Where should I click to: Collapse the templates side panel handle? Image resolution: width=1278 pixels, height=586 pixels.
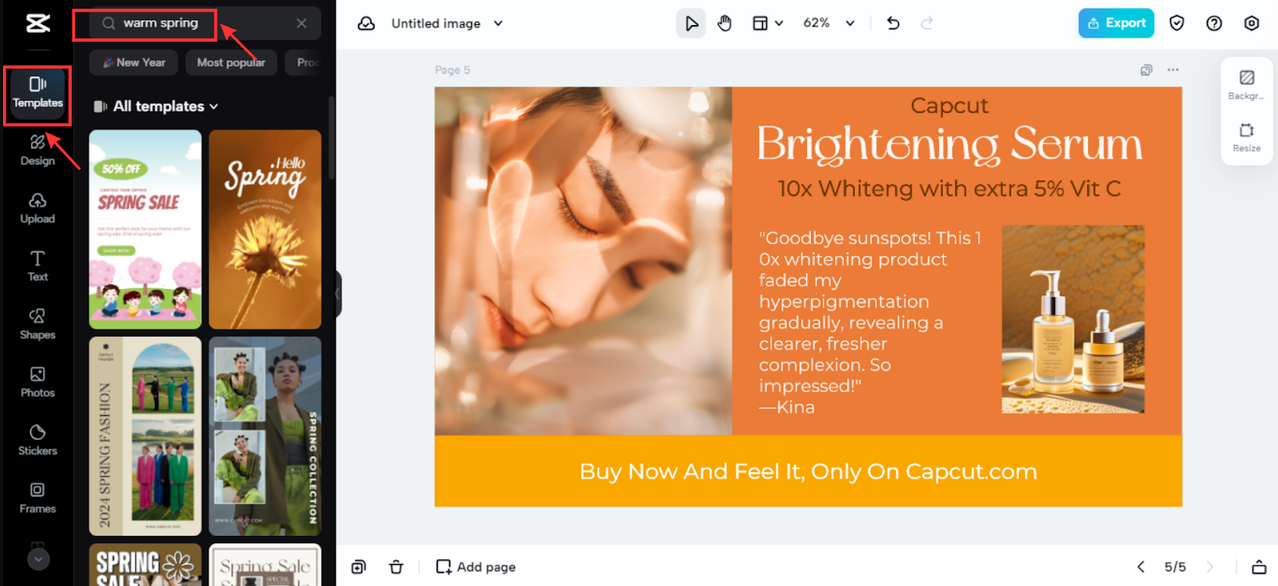(338, 294)
